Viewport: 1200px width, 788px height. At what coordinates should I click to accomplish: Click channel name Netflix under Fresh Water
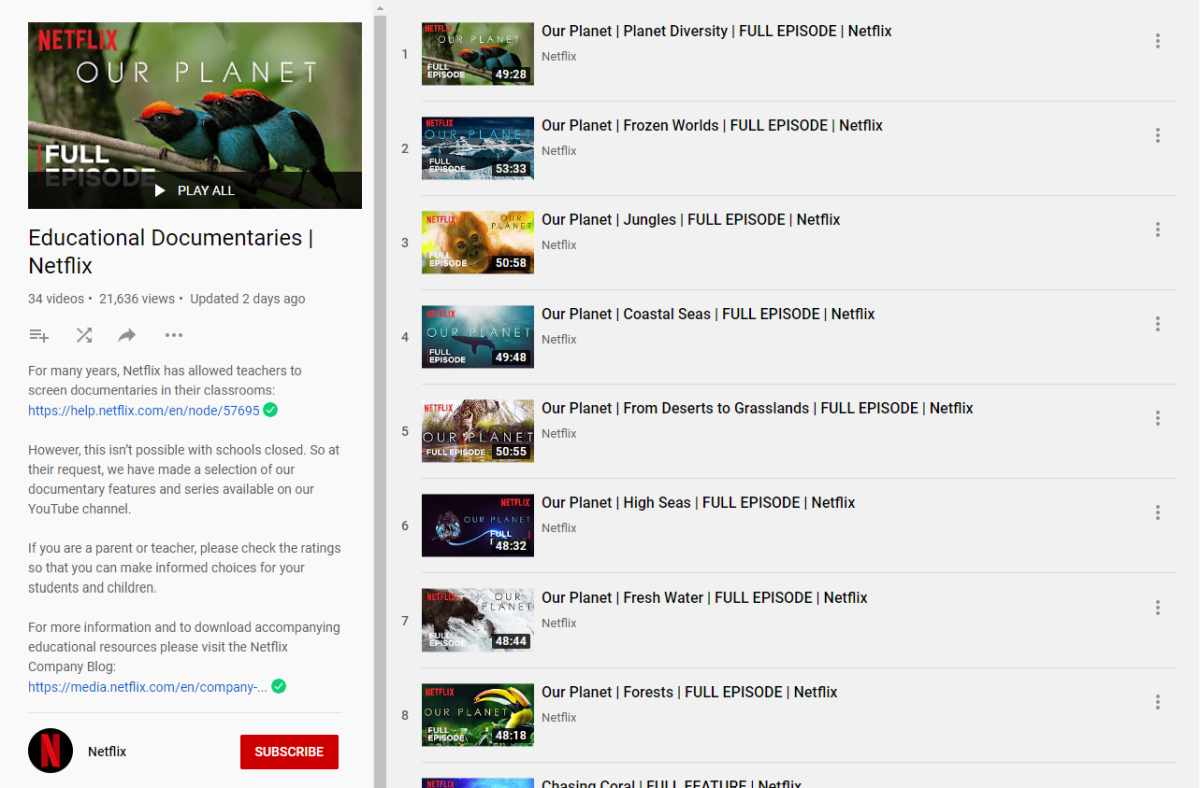[559, 622]
